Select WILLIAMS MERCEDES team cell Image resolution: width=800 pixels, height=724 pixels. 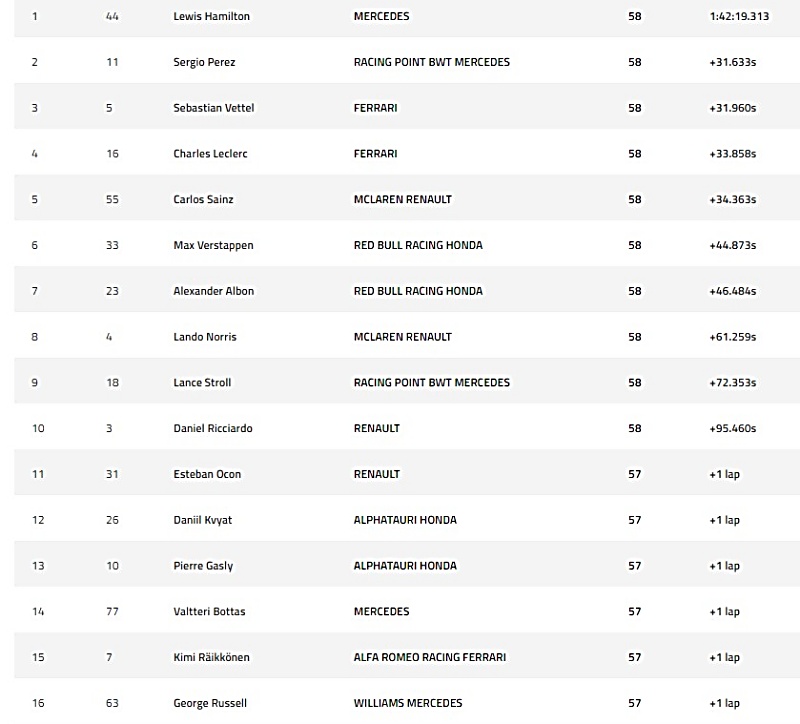pyautogui.click(x=408, y=703)
